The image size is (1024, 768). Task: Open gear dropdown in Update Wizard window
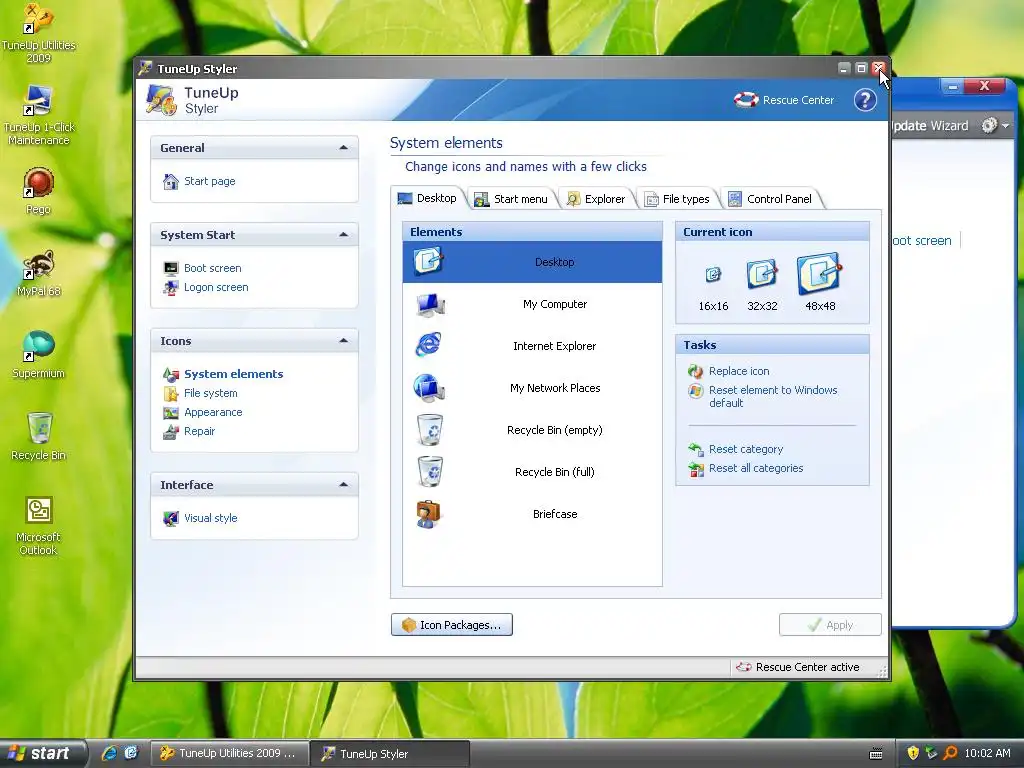tap(995, 125)
